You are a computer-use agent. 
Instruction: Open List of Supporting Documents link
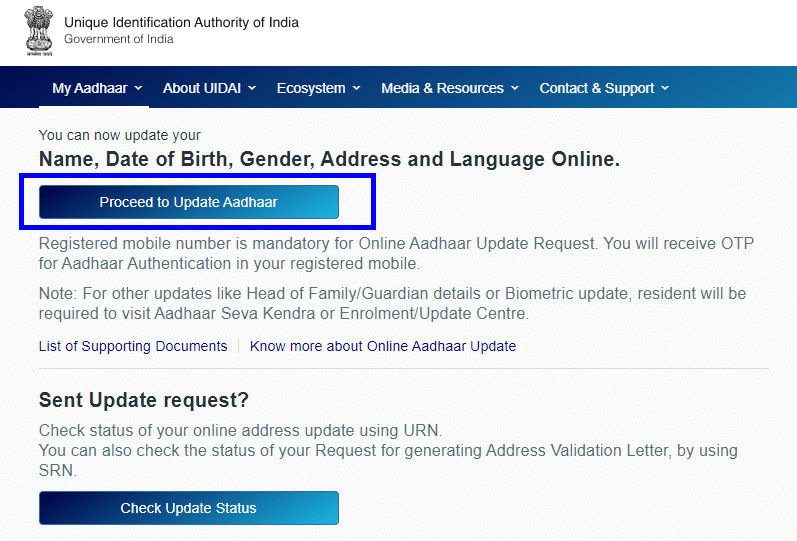pos(133,346)
